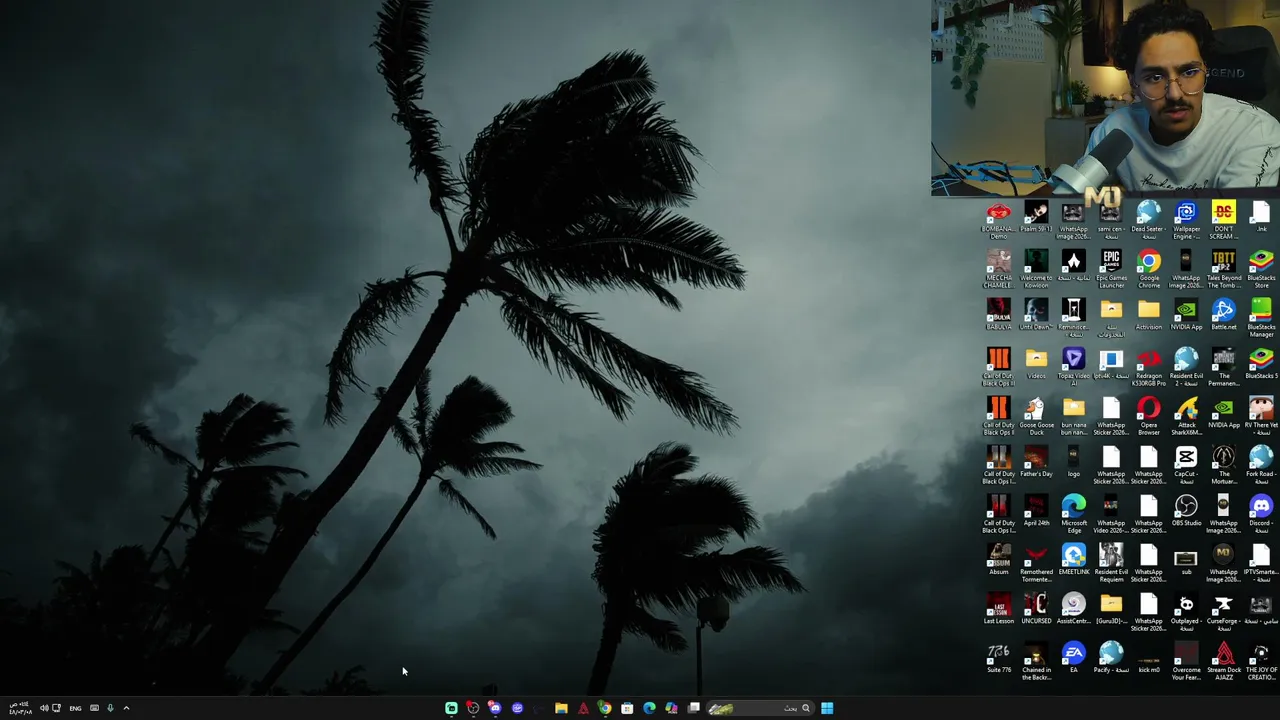Screen dimensions: 1280x720
Task: Select the Pacify desktop shortcut
Action: (x=1111, y=658)
